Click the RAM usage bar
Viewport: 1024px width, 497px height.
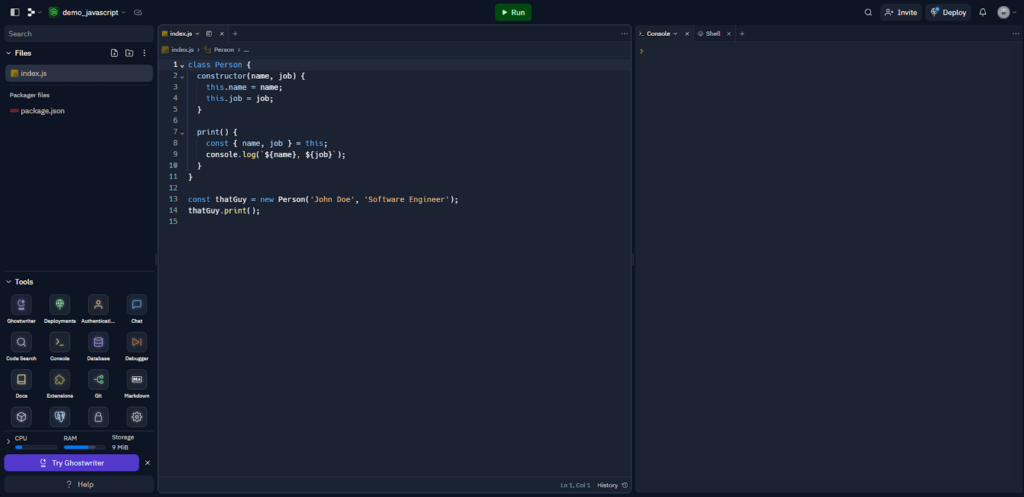point(84,447)
